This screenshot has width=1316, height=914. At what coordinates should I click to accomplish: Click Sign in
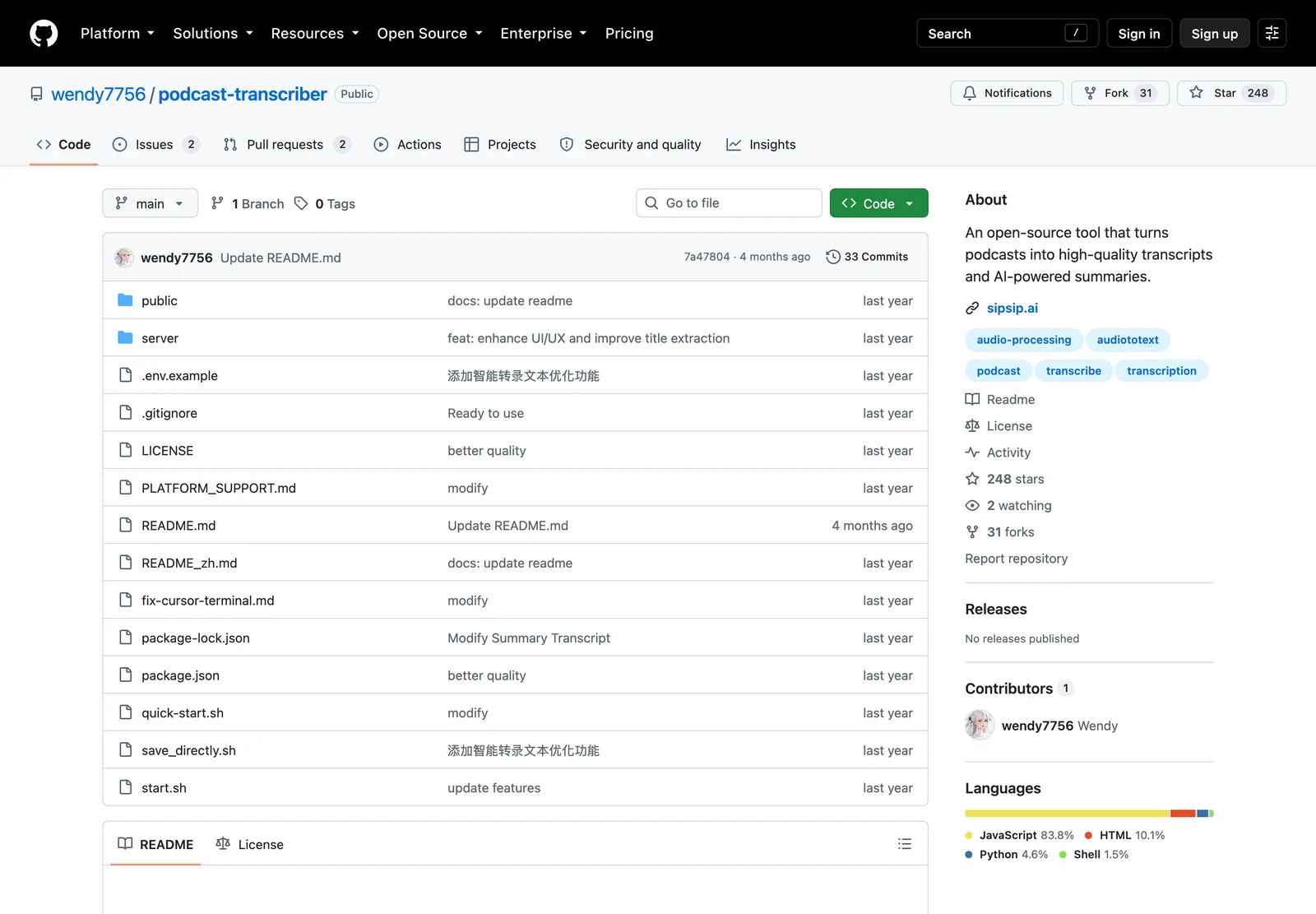pos(1139,33)
